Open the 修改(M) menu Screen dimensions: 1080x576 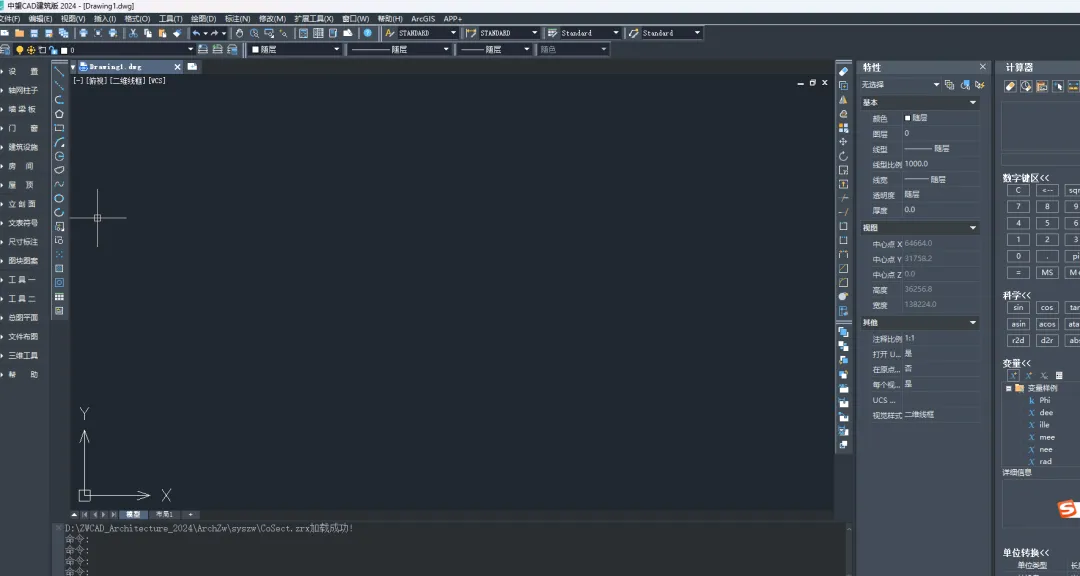click(272, 19)
